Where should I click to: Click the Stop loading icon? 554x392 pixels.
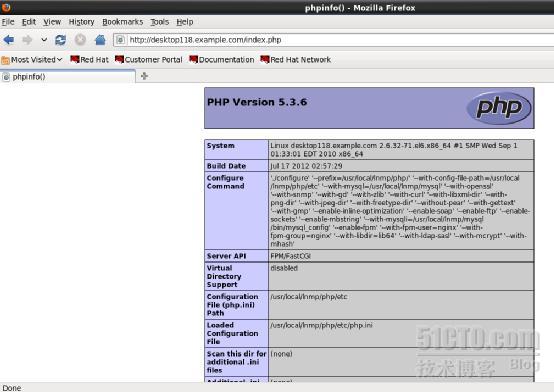point(80,40)
